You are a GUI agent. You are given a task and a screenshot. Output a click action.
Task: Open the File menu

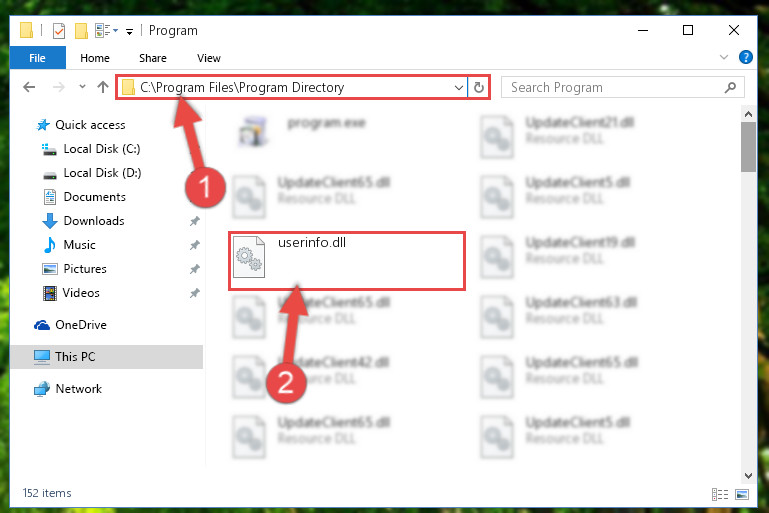coord(37,58)
